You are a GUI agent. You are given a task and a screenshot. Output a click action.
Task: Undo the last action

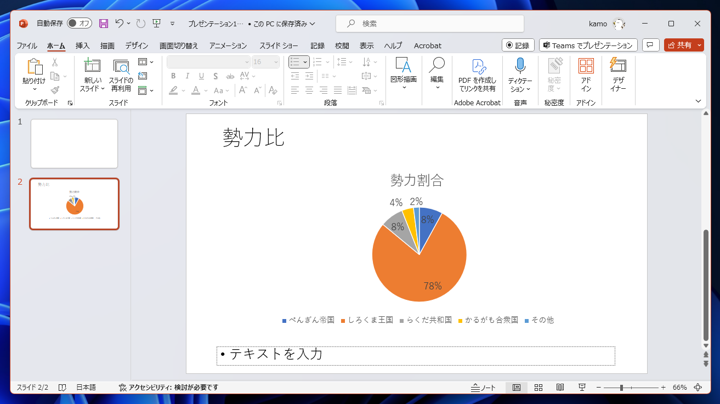119,23
